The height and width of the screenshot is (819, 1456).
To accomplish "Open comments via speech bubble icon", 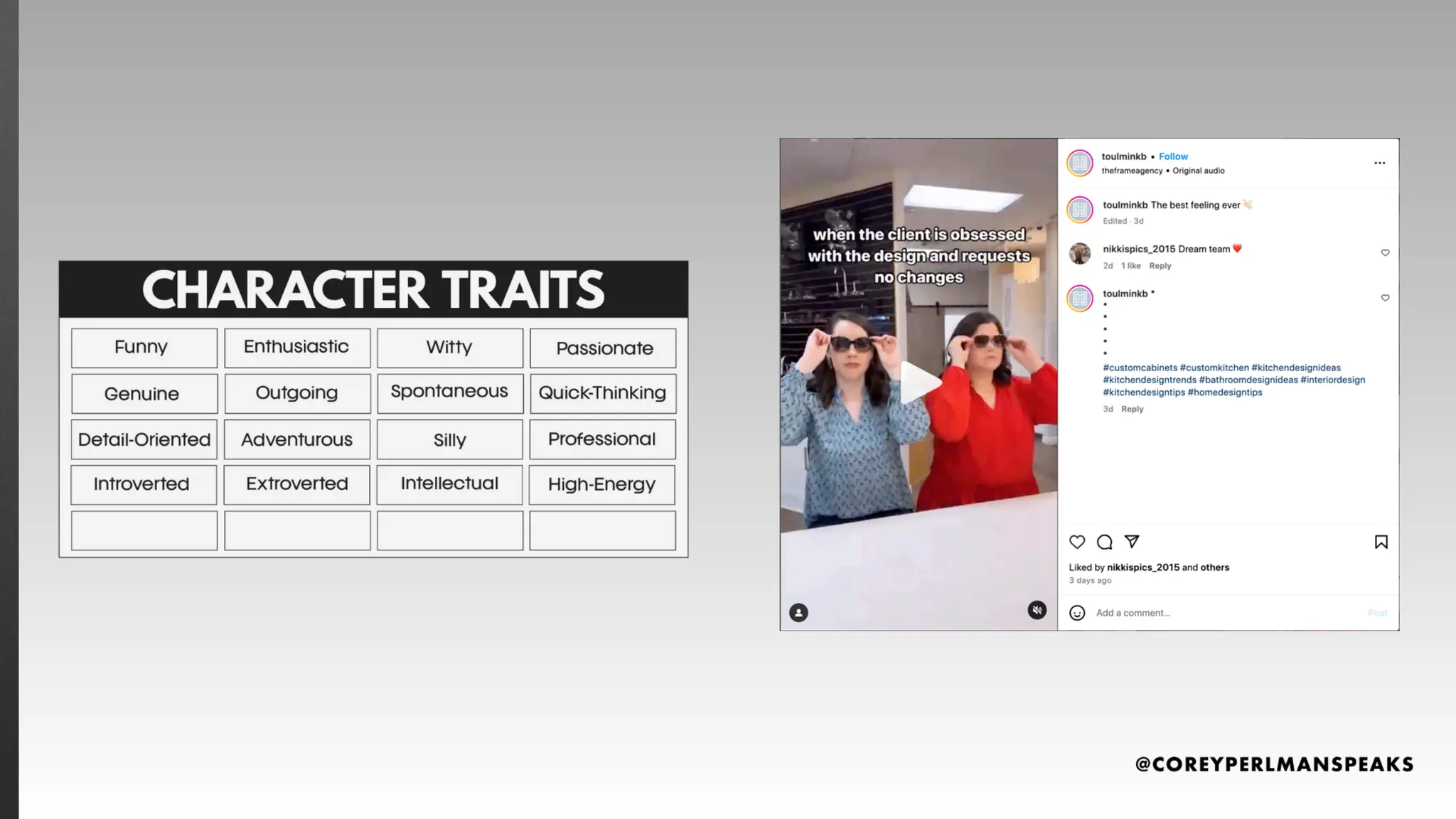I will coord(1104,542).
